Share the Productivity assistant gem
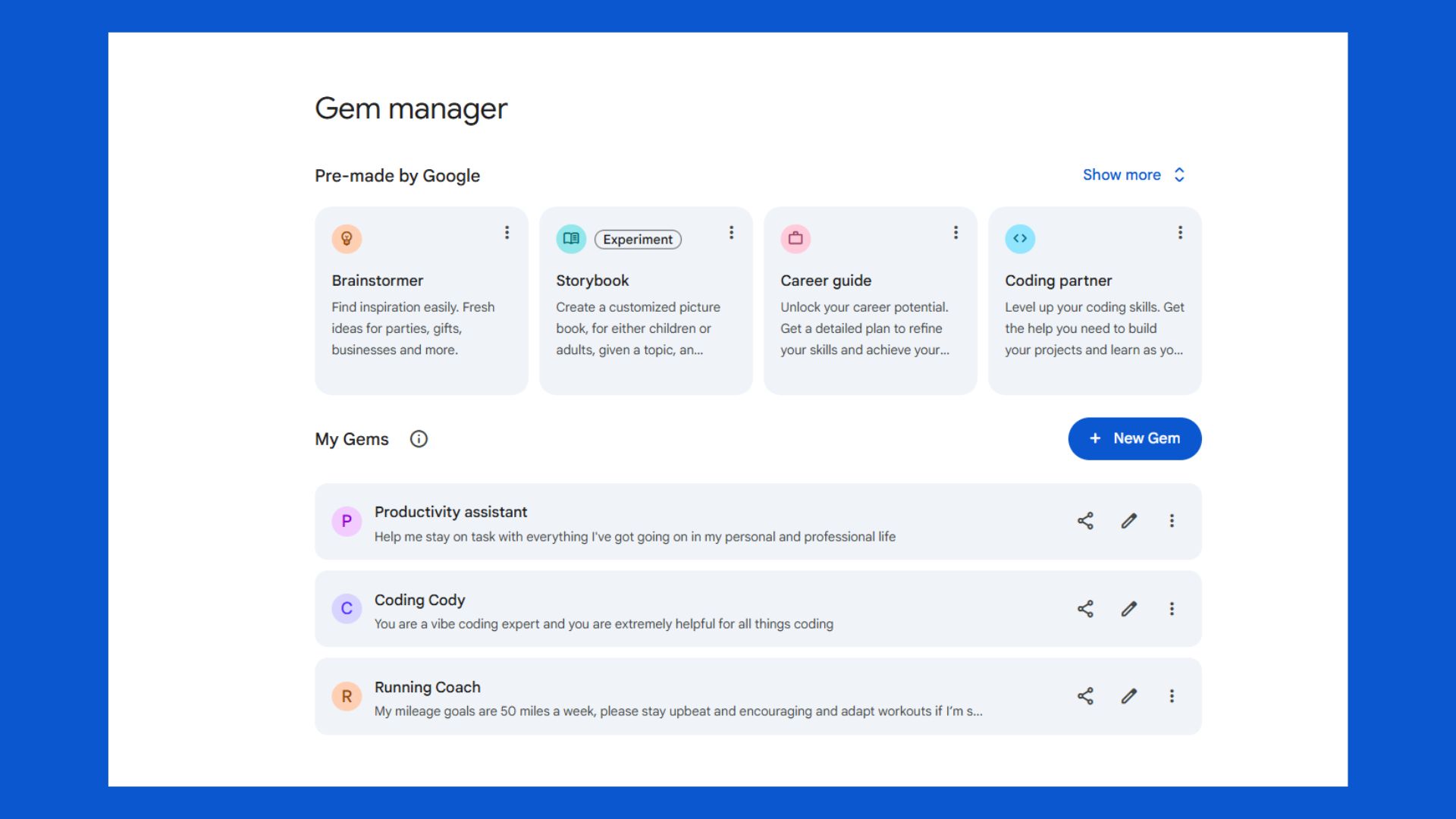Image resolution: width=1456 pixels, height=819 pixels. [1085, 521]
